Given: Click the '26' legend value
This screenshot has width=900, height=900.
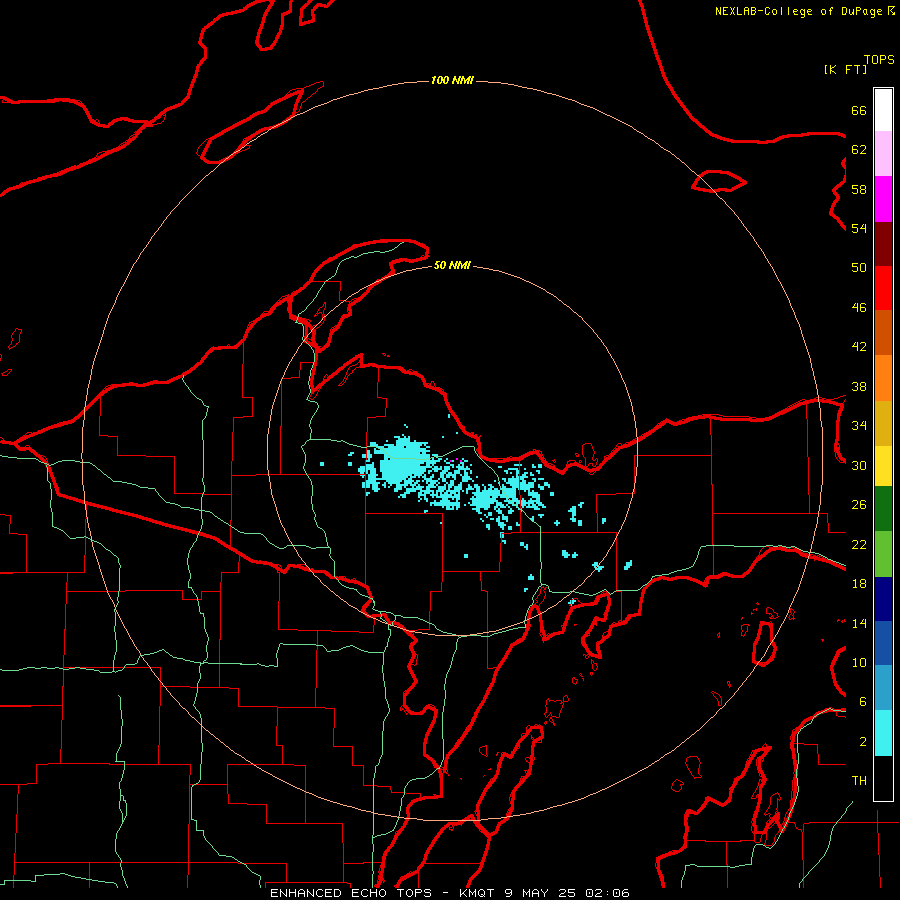Looking at the screenshot, I should click(859, 505).
